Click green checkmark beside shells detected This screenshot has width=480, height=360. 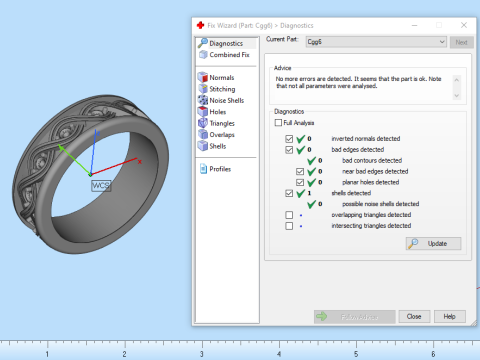click(301, 193)
